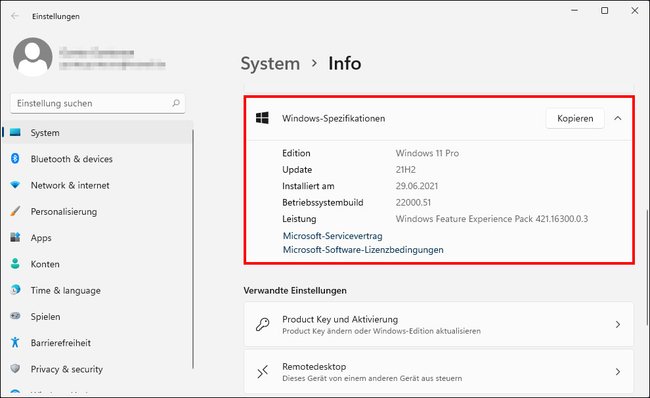Click the Privacy & security shield icon
This screenshot has height=398, width=650.
click(15, 369)
